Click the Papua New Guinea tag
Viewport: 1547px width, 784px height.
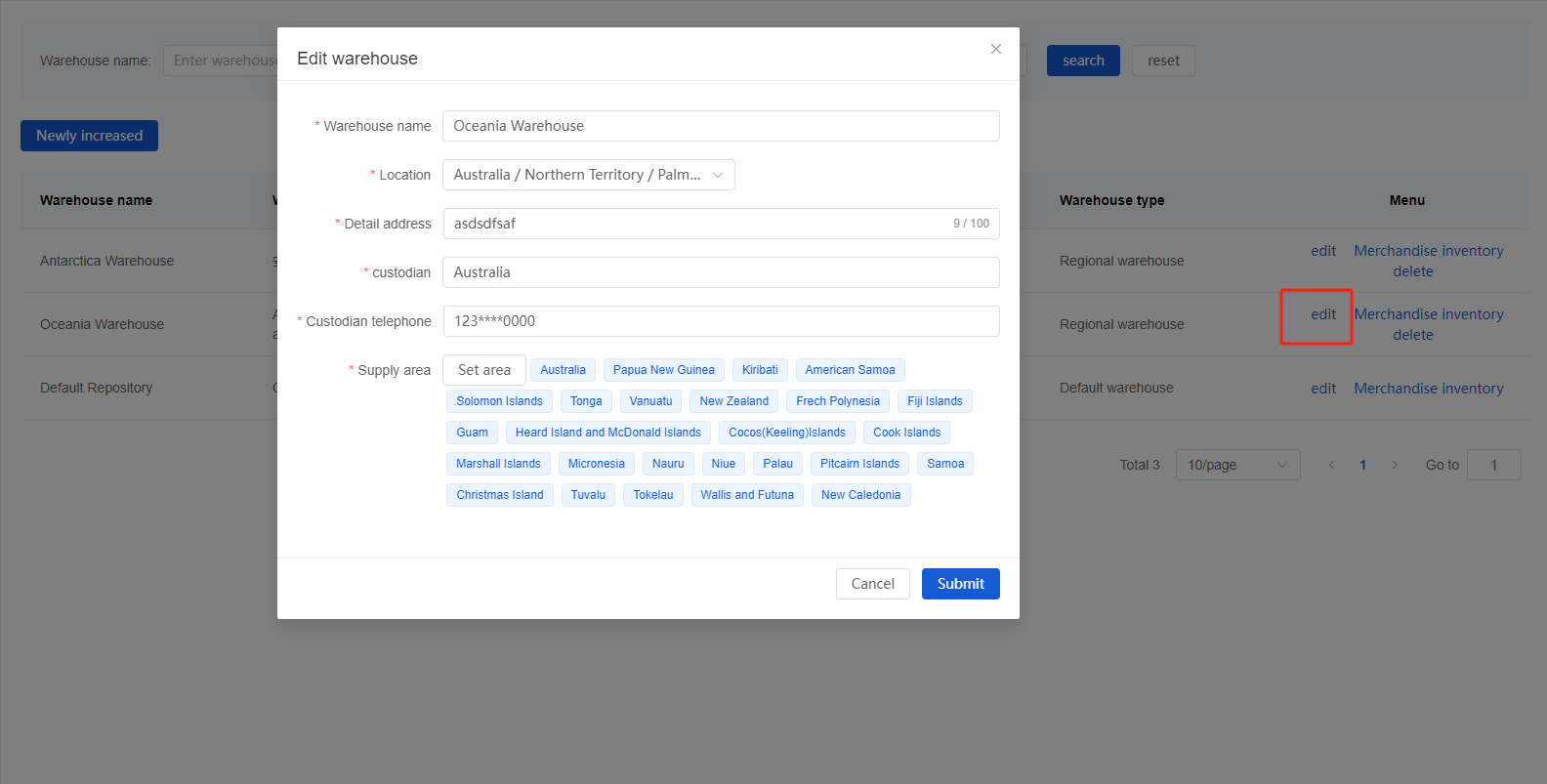point(664,370)
